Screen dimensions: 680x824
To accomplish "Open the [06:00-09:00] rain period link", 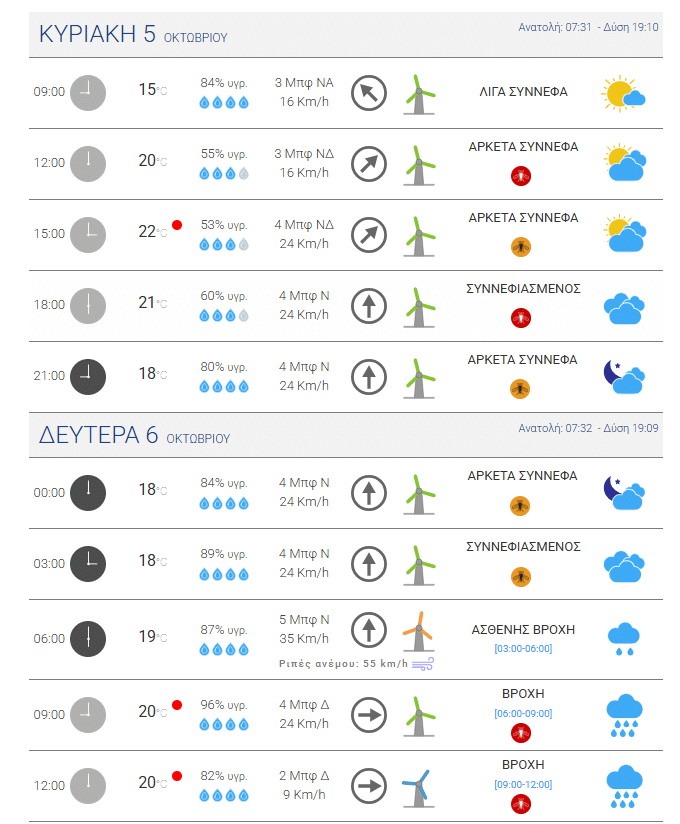I will click(523, 713).
